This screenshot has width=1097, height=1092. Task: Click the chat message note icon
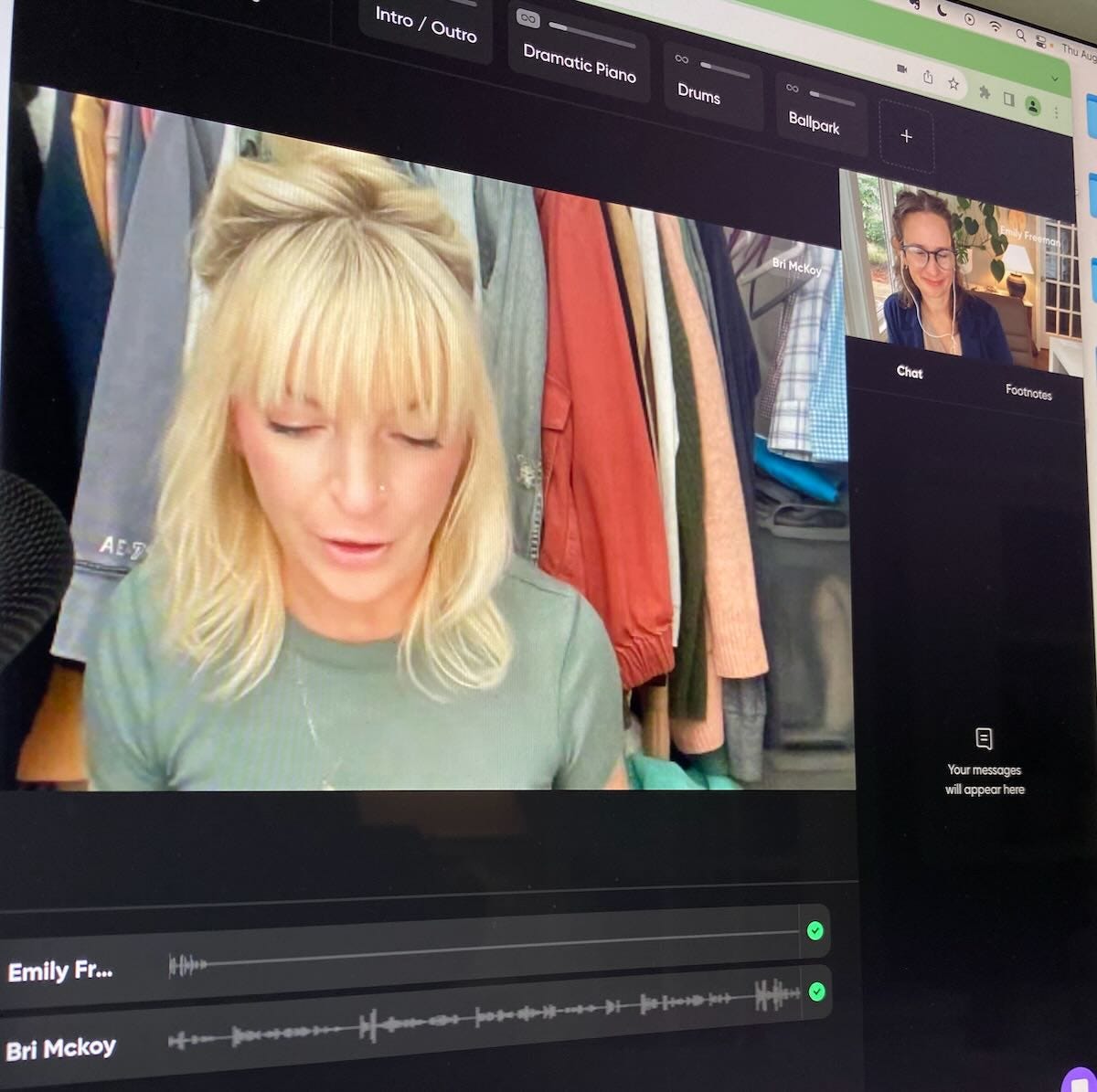pos(984,738)
